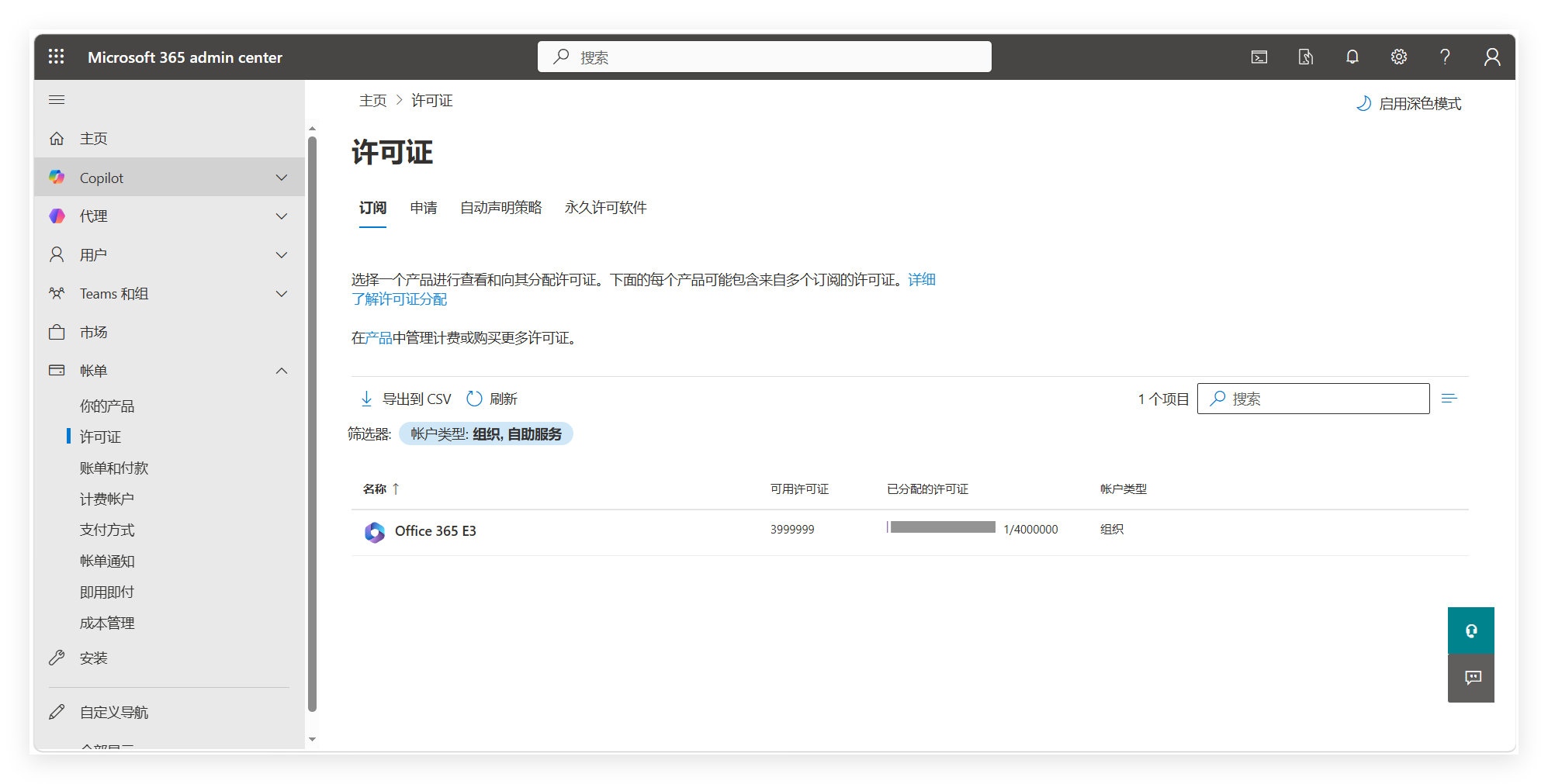
Task: Click 导出到 CSV text button
Action: pos(417,399)
